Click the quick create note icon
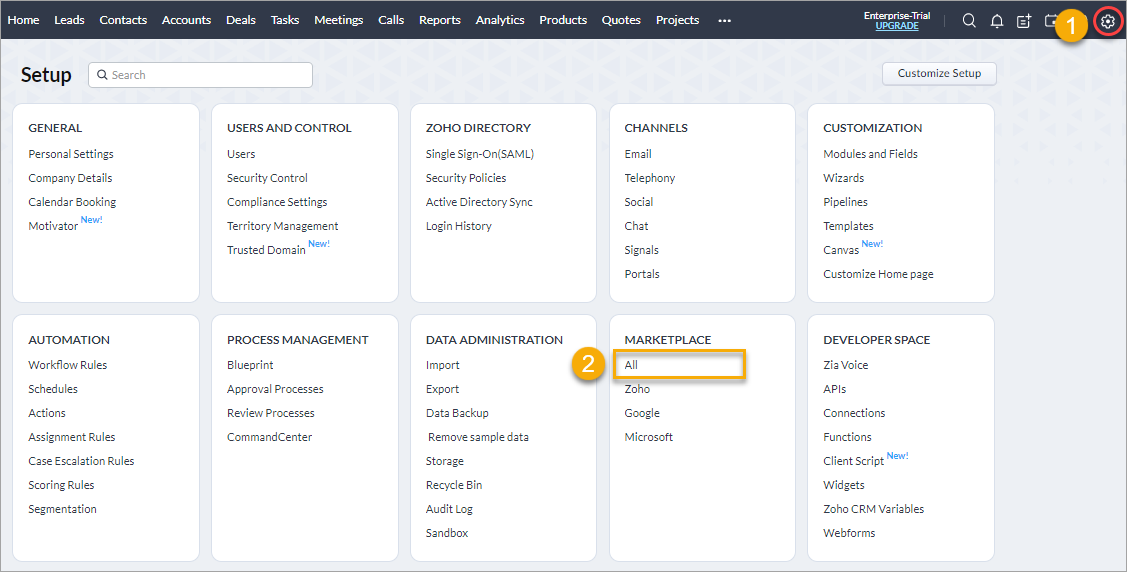 point(1024,21)
